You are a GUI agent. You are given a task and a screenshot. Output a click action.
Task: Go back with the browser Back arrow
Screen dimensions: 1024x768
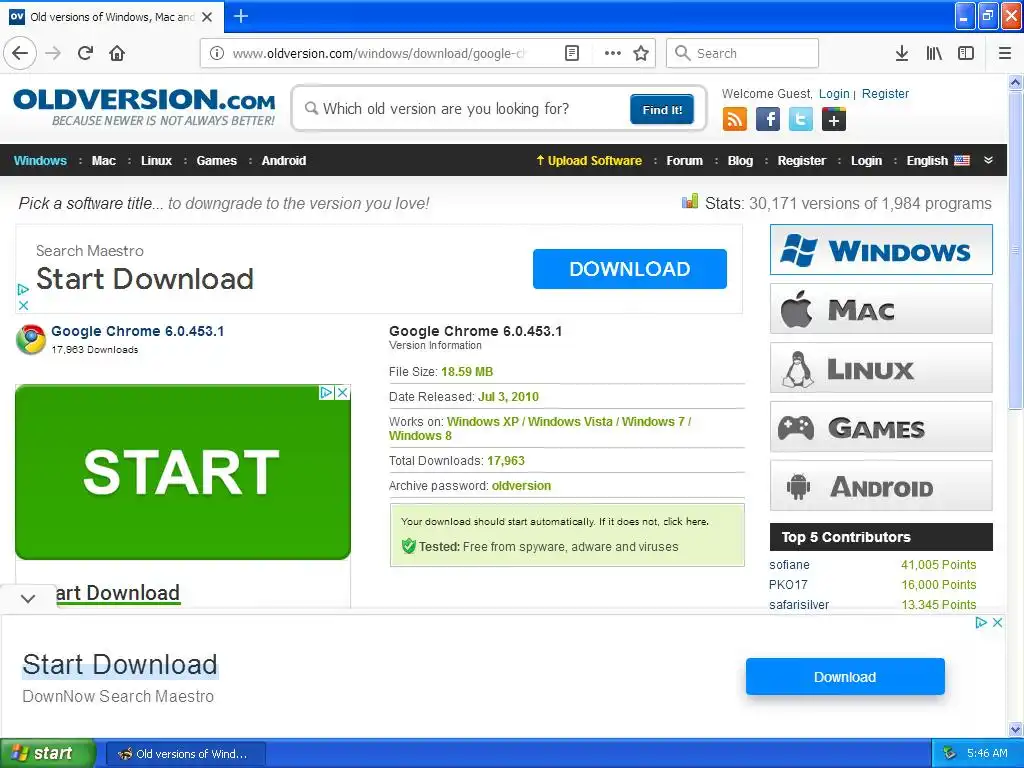point(20,53)
